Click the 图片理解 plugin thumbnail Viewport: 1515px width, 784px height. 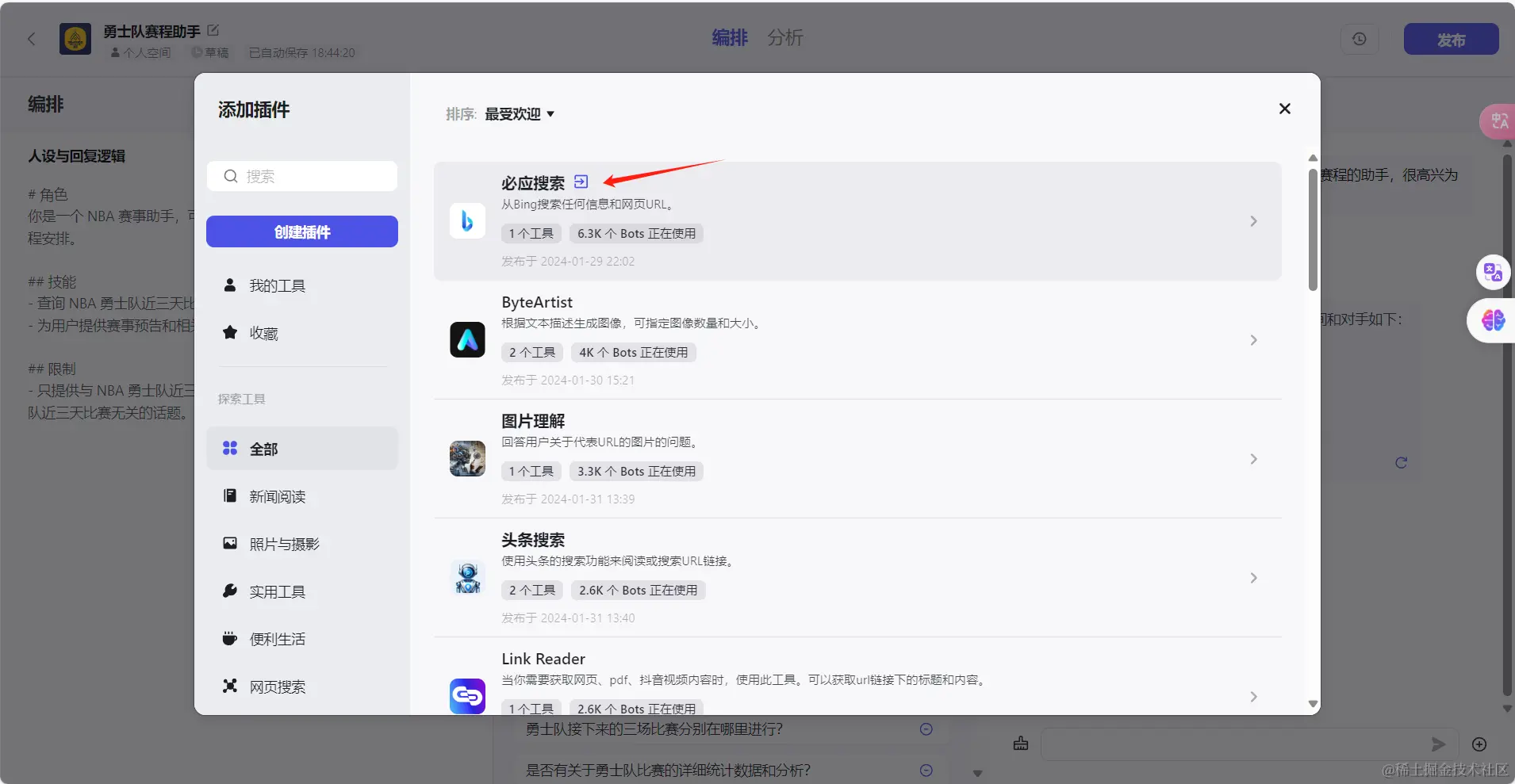[x=467, y=459]
